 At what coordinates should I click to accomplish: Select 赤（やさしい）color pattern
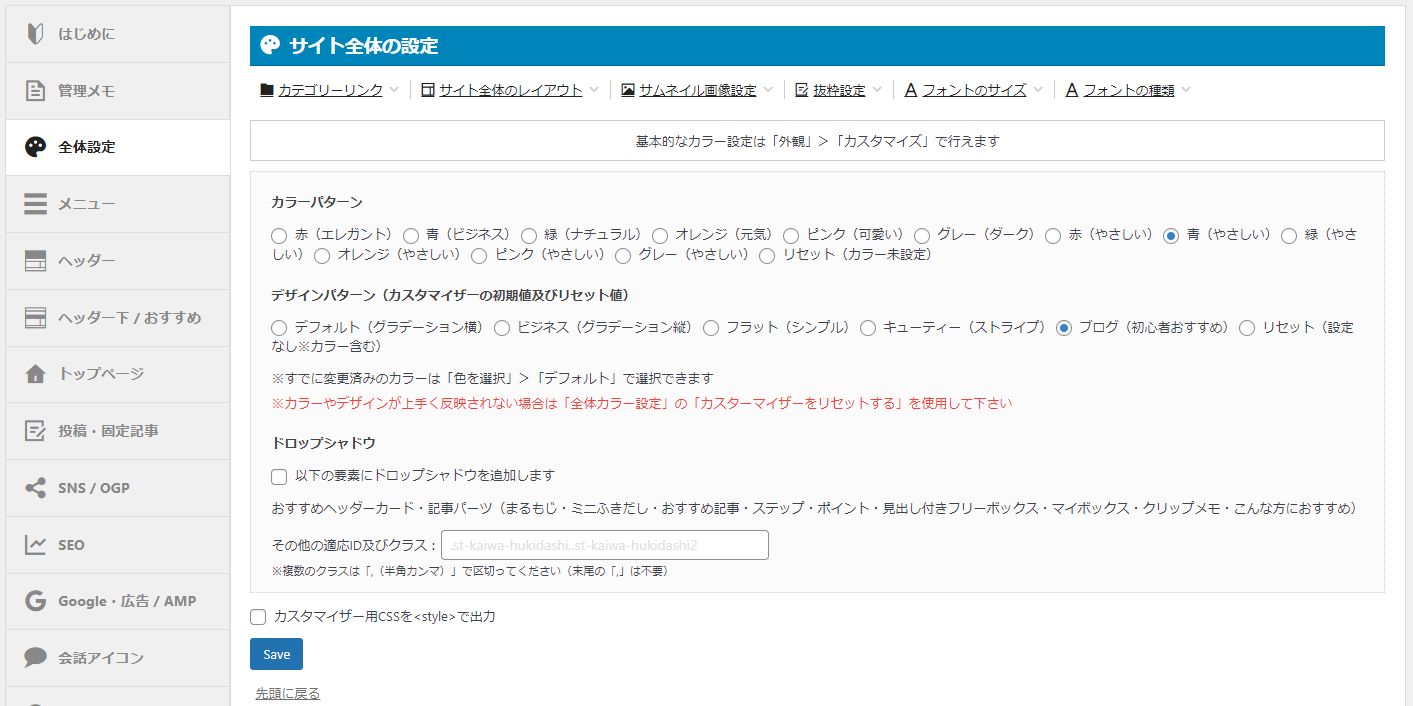pyautogui.click(x=1053, y=236)
